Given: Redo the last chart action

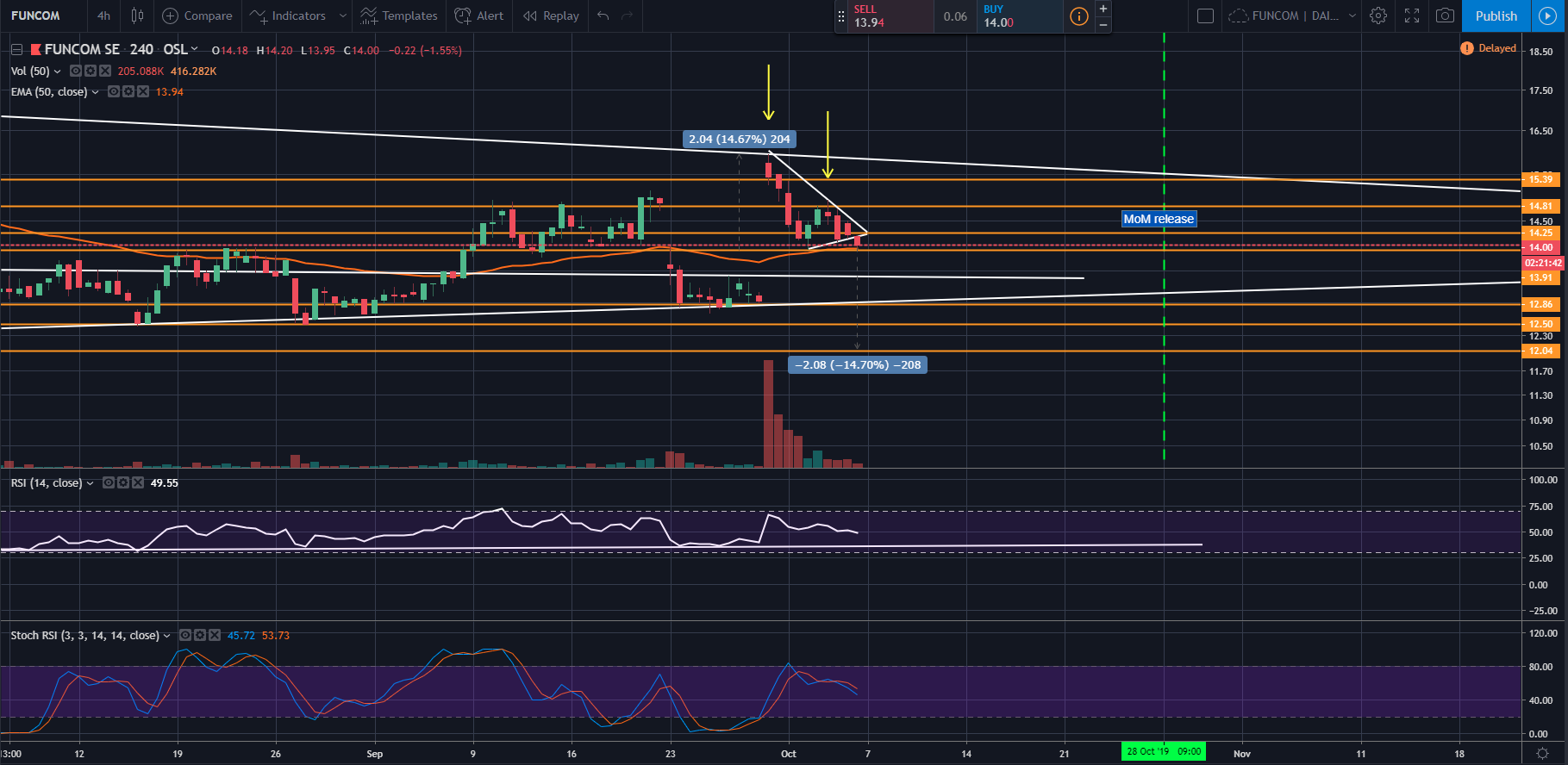Looking at the screenshot, I should point(628,16).
